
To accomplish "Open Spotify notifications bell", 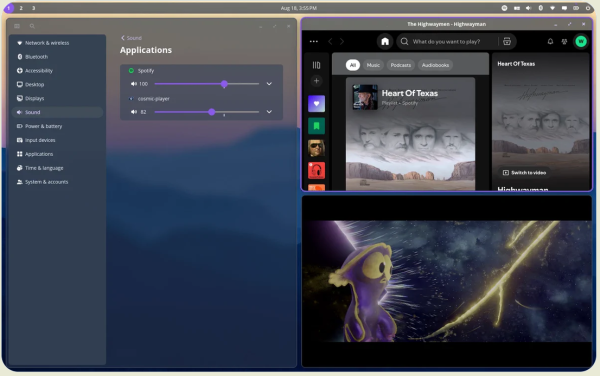I will 550,41.
